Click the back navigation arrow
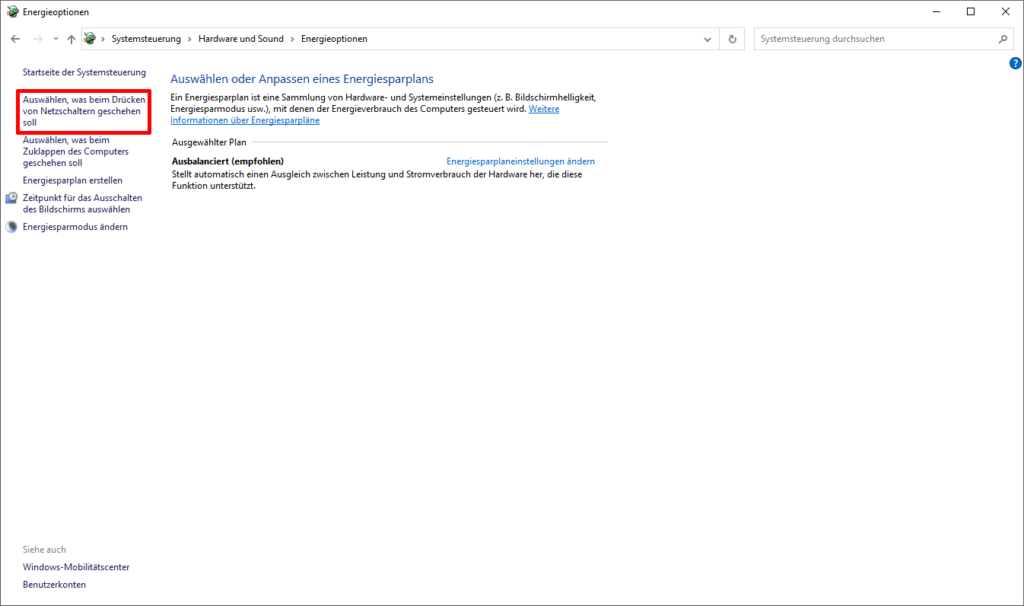The width and height of the screenshot is (1024, 606). [x=15, y=39]
